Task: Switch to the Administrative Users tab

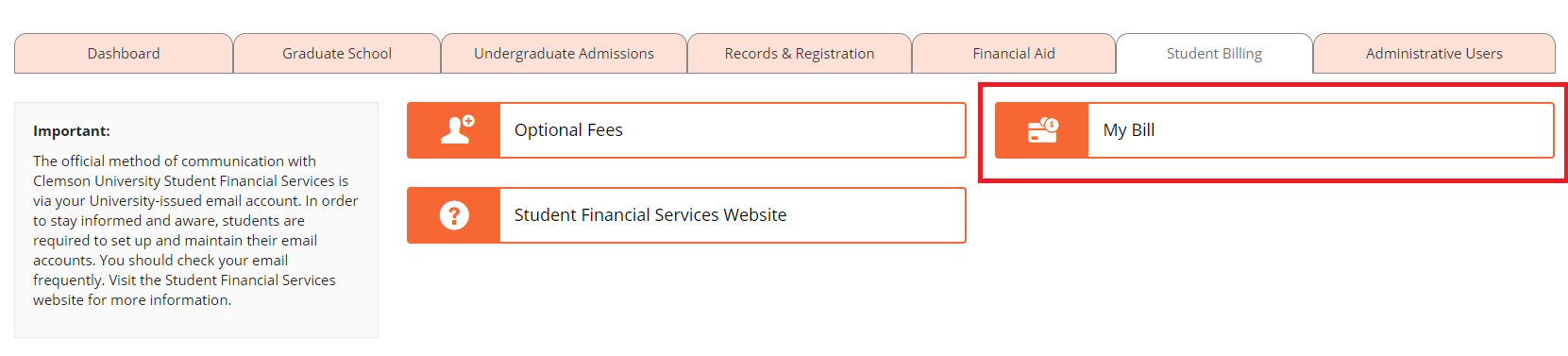Action: coord(1434,53)
